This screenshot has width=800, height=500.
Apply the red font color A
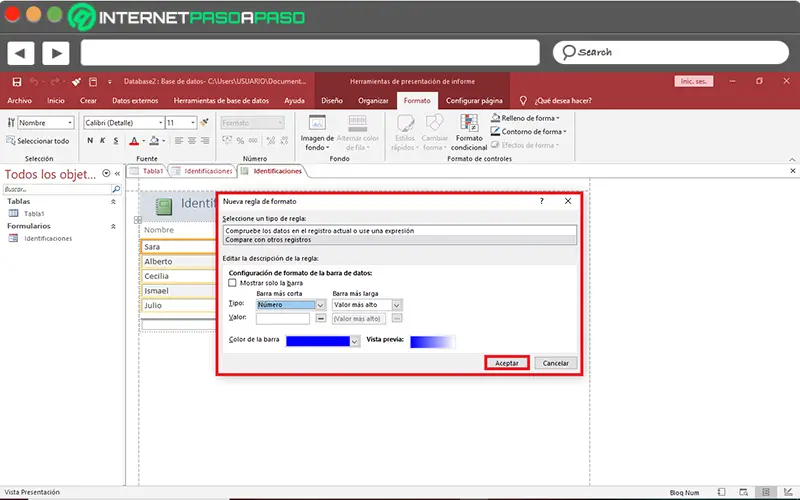tap(134, 141)
